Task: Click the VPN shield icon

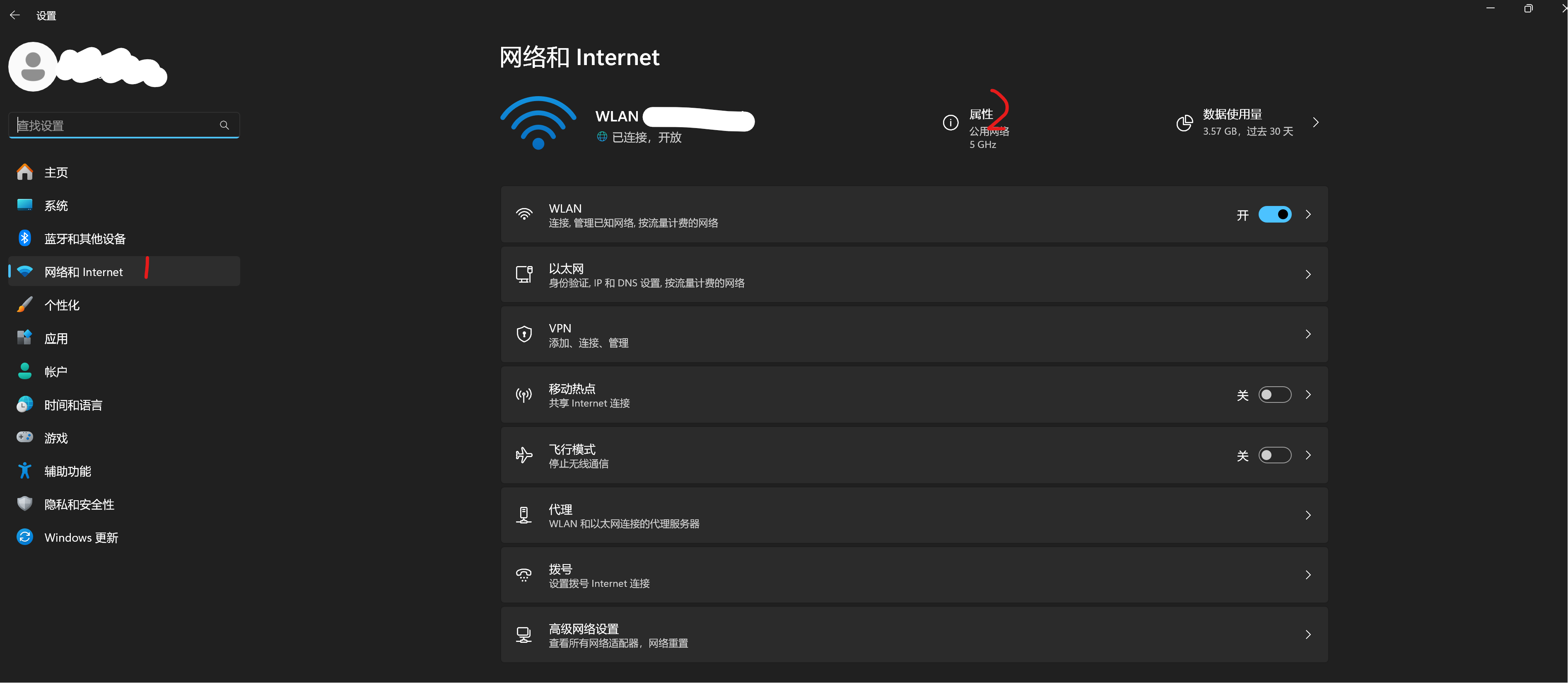Action: (x=523, y=334)
